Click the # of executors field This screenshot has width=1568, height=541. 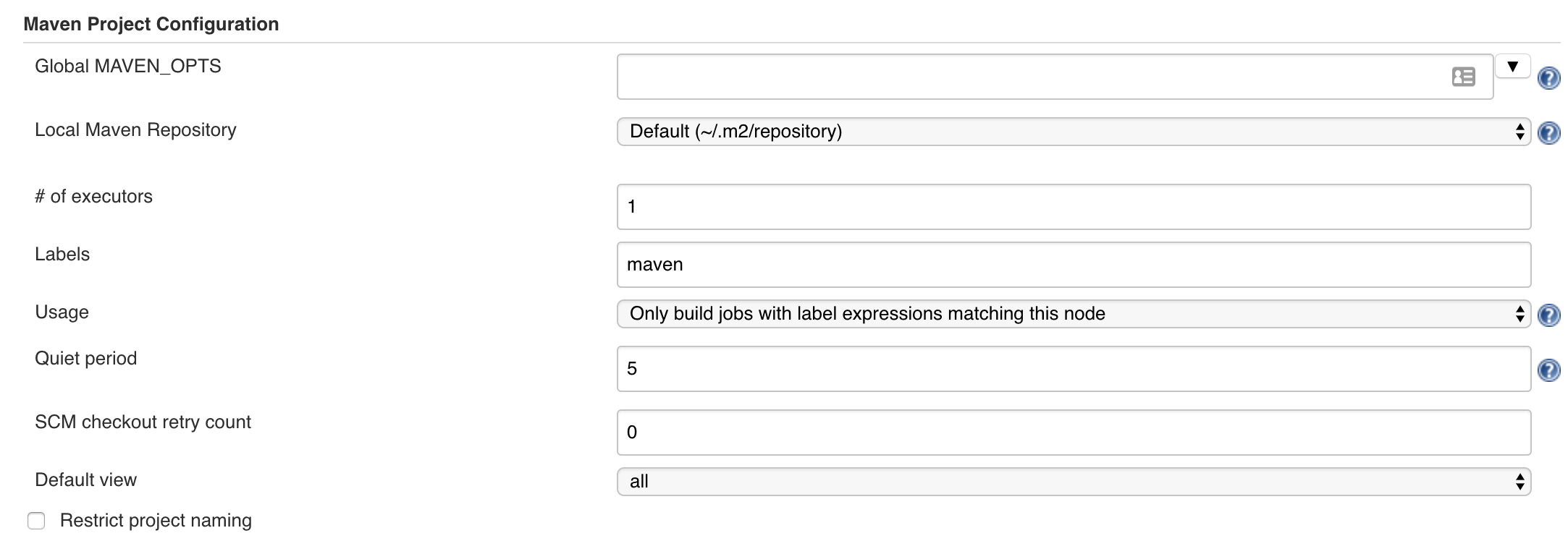[x=1073, y=207]
